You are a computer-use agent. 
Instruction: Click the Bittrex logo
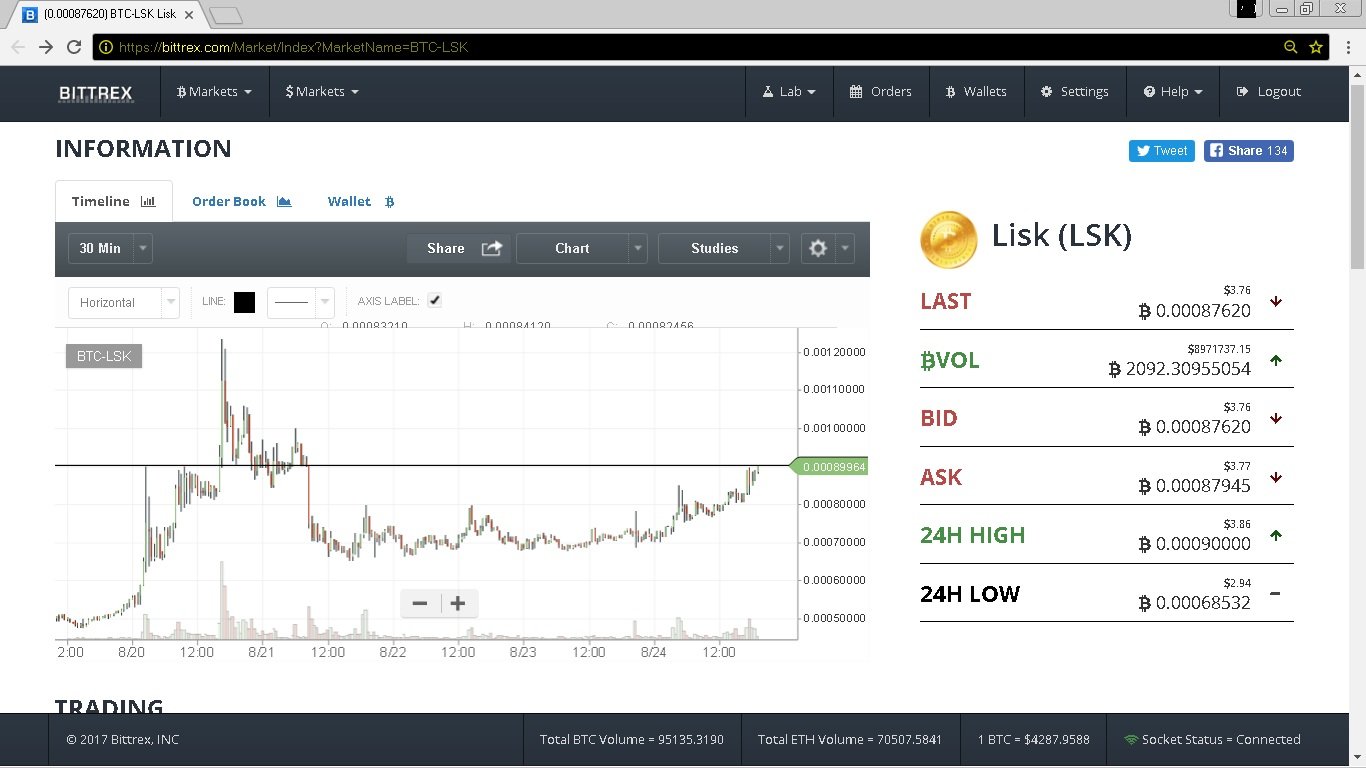[96, 93]
